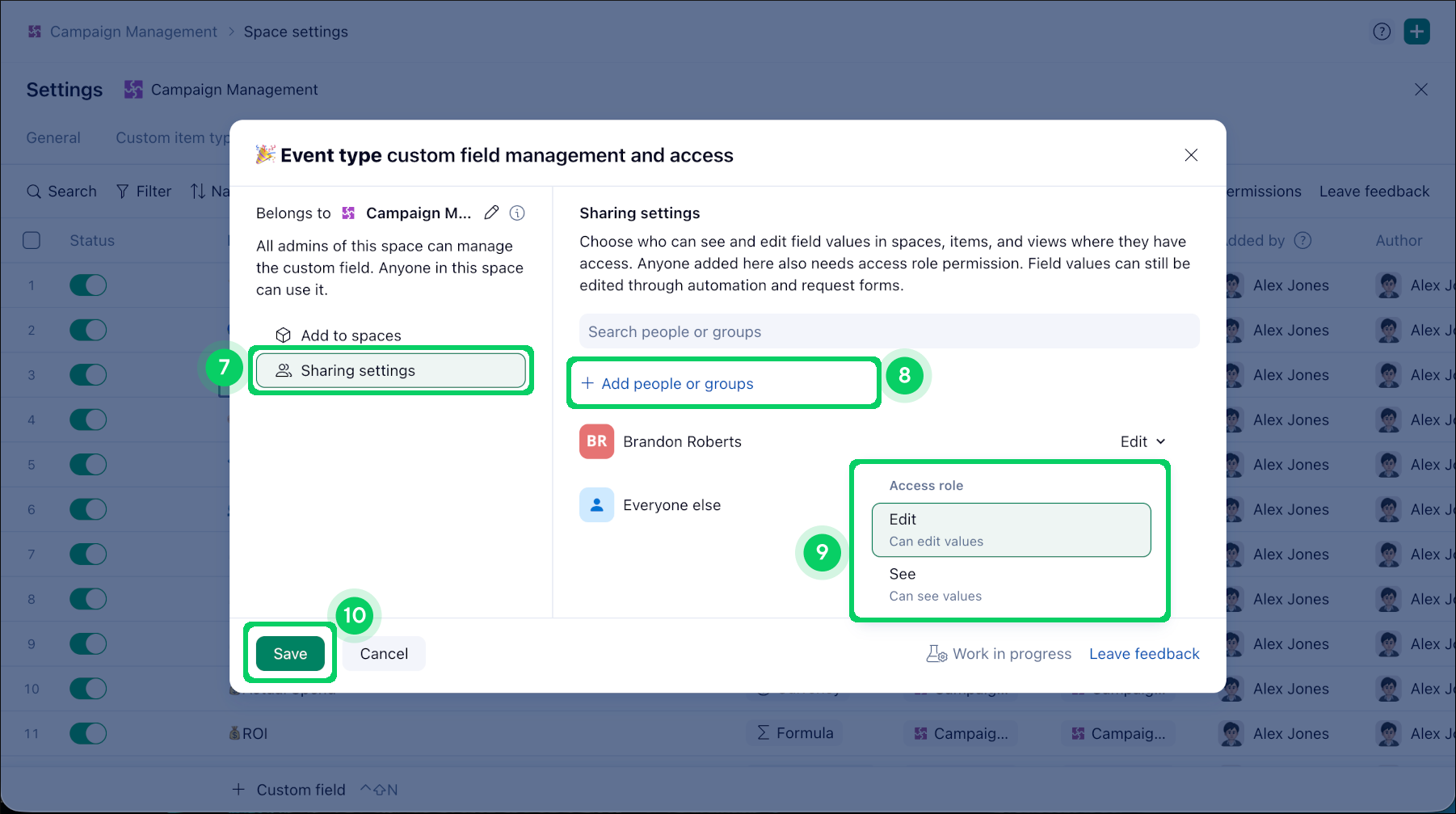The width and height of the screenshot is (1456, 814).
Task: Add a new Custom field at bottom
Action: click(289, 790)
